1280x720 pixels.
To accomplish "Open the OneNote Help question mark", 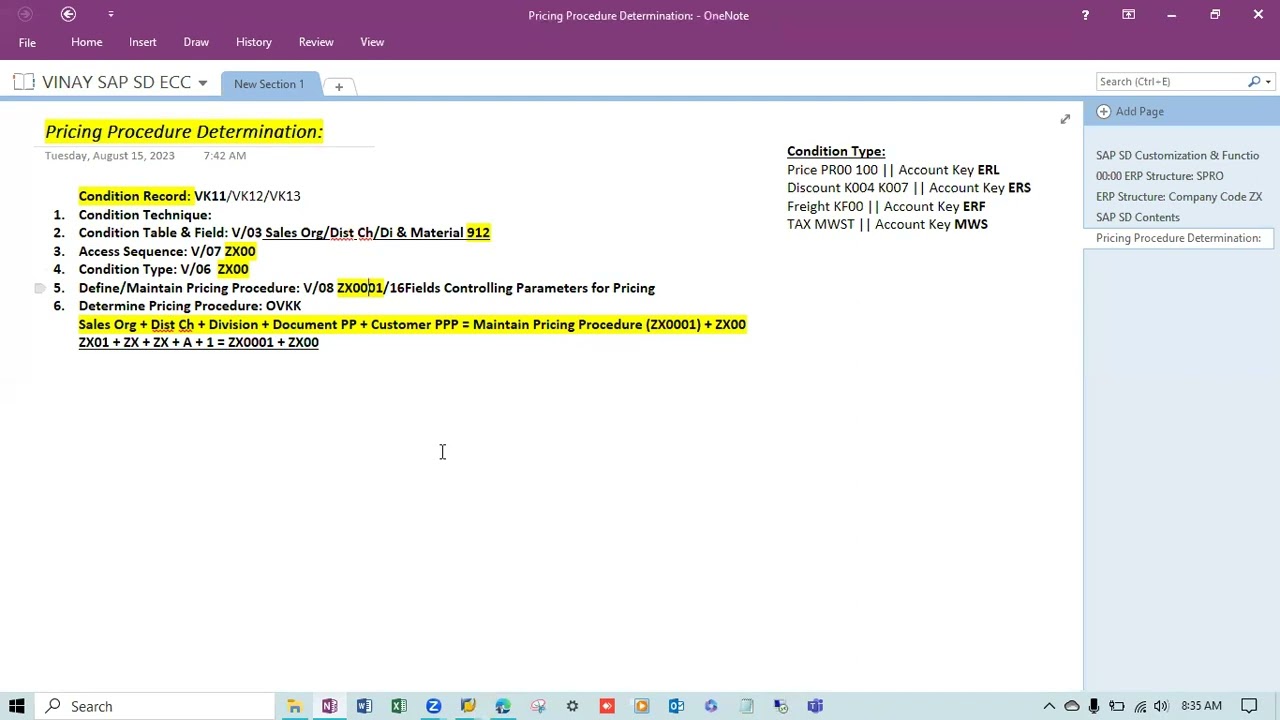I will [1085, 15].
